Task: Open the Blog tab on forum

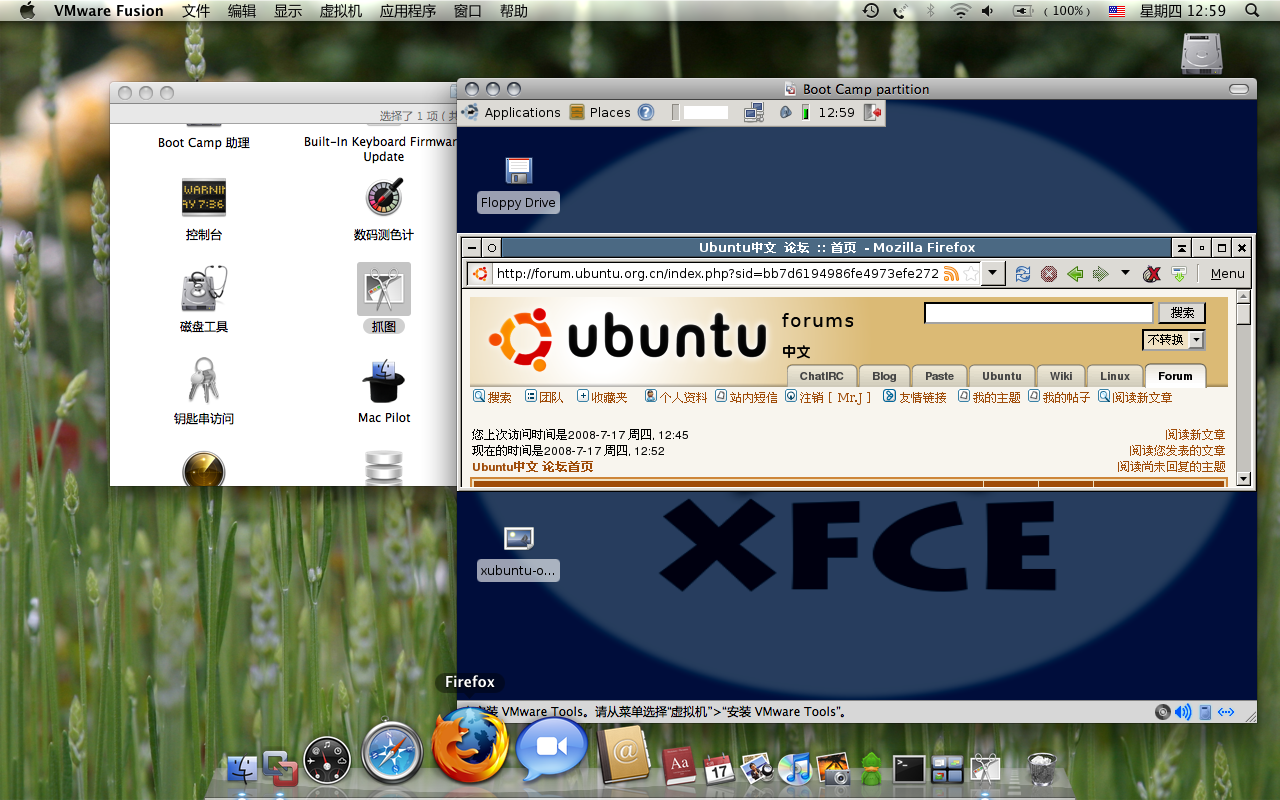Action: coord(884,376)
